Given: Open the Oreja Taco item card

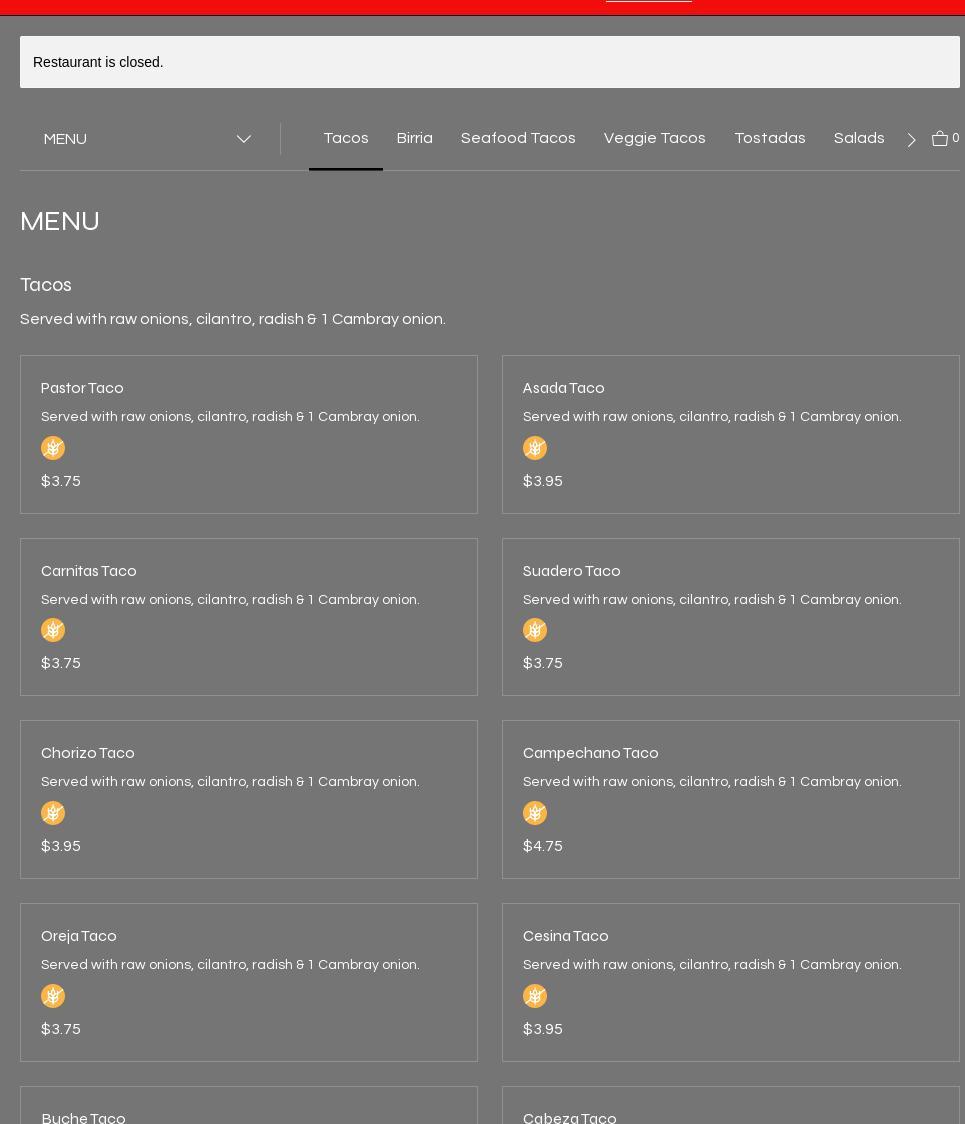Looking at the screenshot, I should [248, 982].
